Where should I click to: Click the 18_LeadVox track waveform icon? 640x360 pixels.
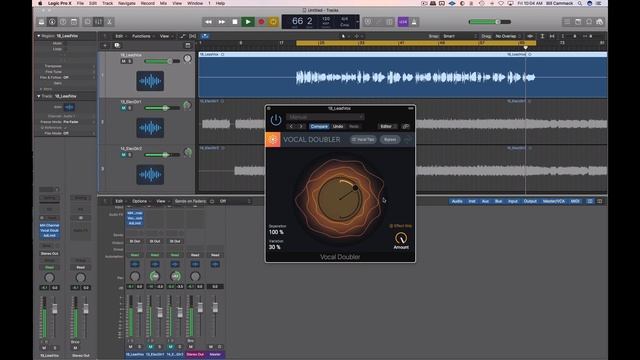coord(150,81)
